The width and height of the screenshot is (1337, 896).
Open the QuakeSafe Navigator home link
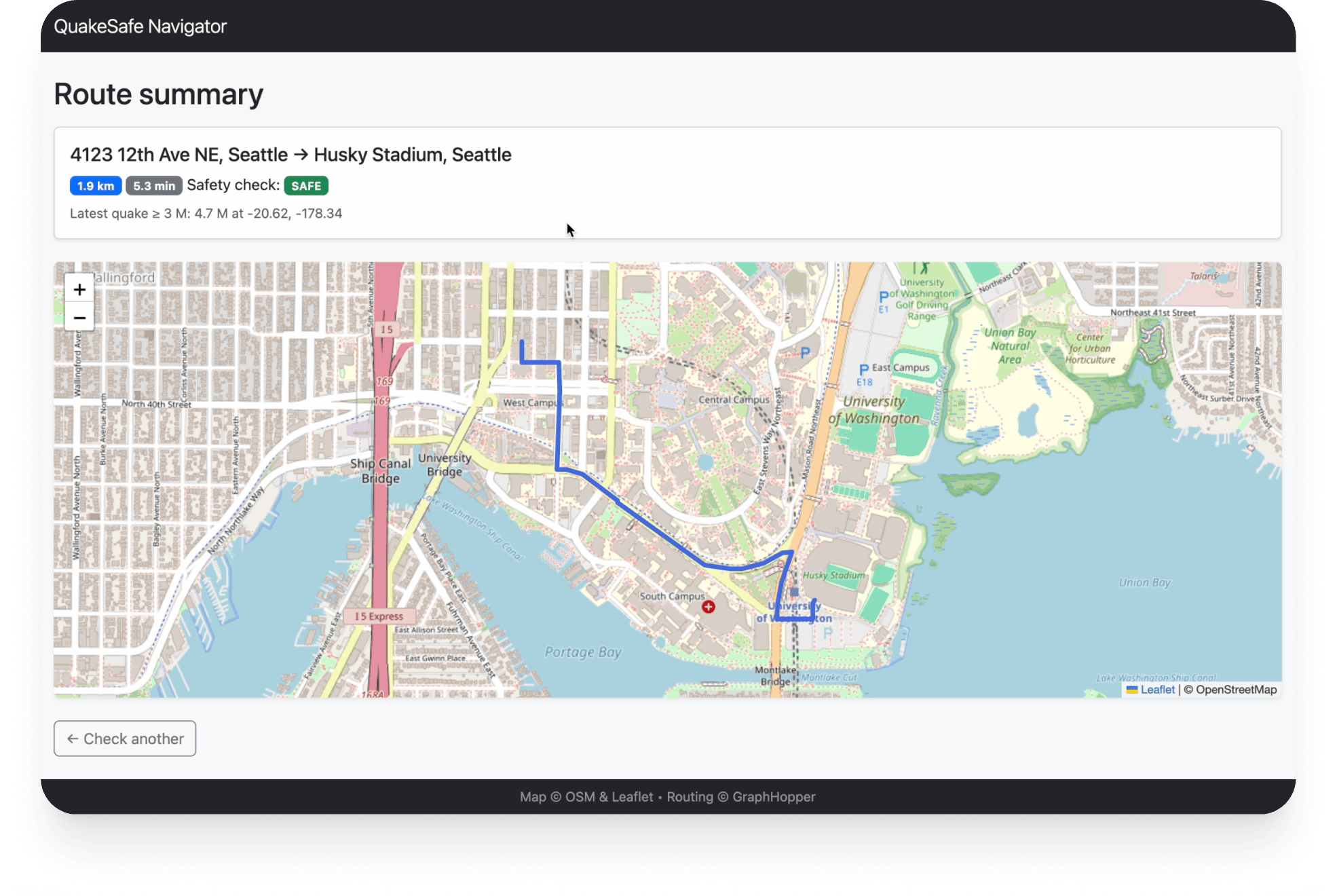[140, 26]
